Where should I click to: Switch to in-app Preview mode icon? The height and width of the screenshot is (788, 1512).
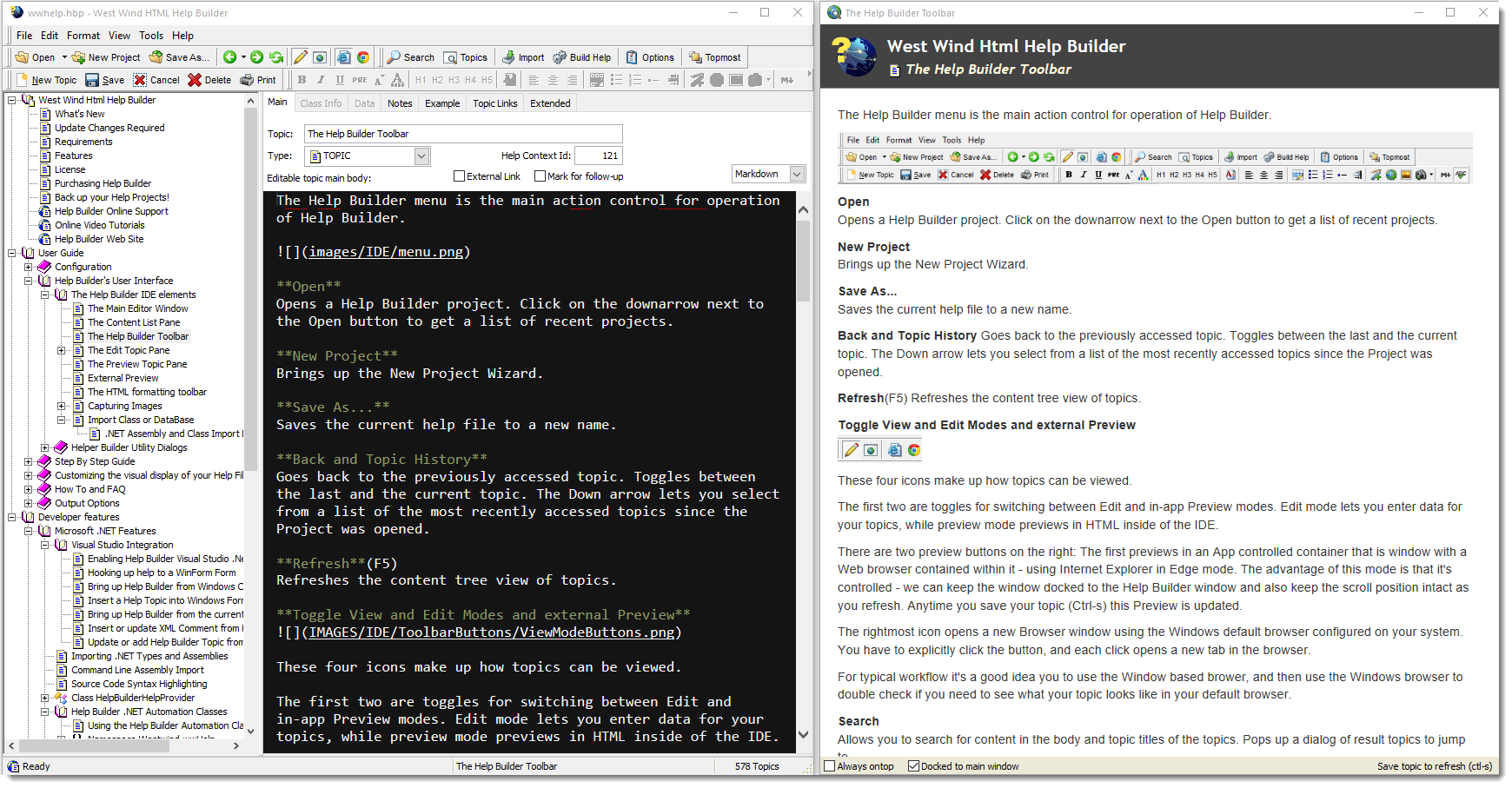[320, 57]
